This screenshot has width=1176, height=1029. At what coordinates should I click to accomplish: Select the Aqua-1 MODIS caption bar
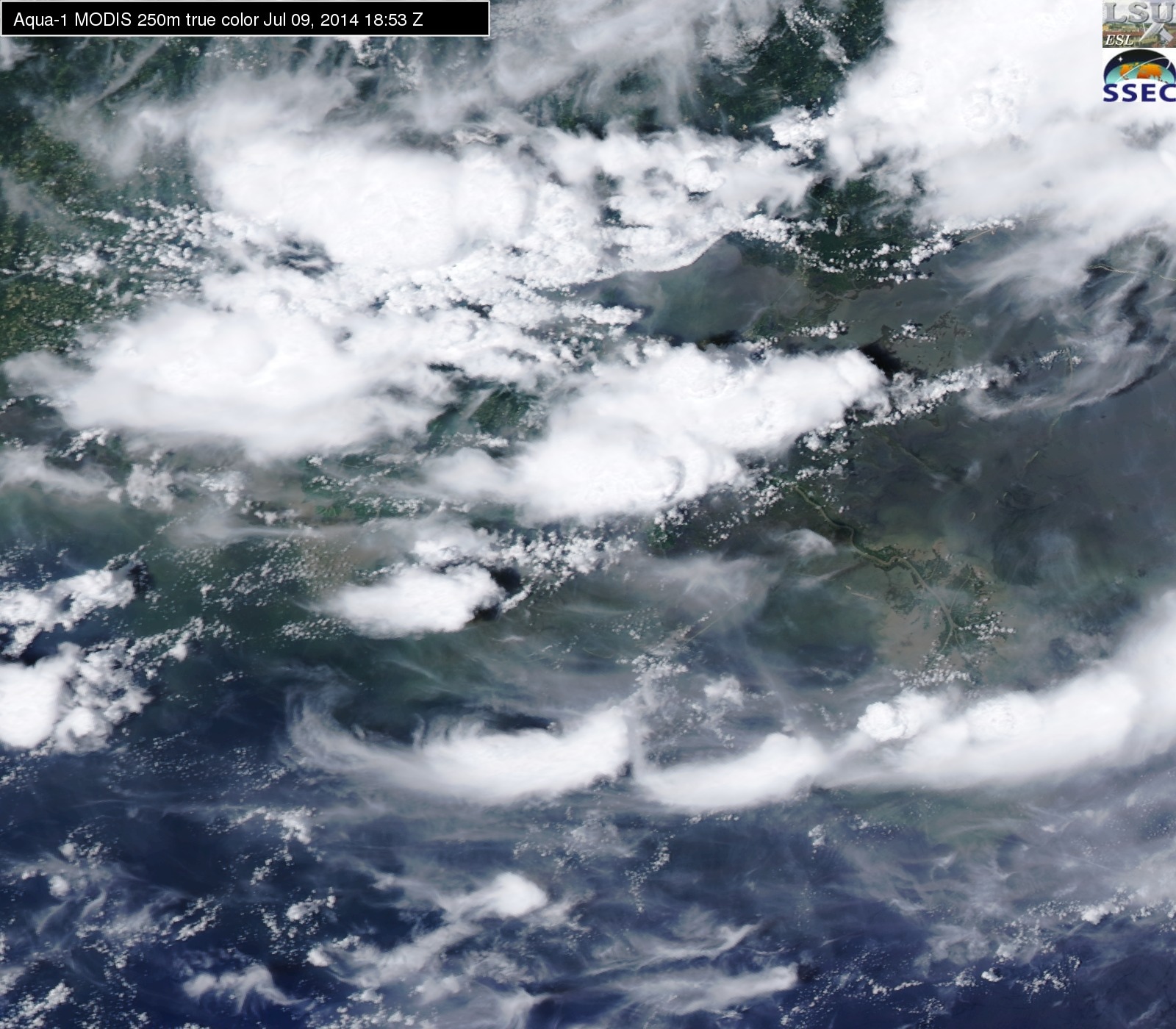pos(245,19)
